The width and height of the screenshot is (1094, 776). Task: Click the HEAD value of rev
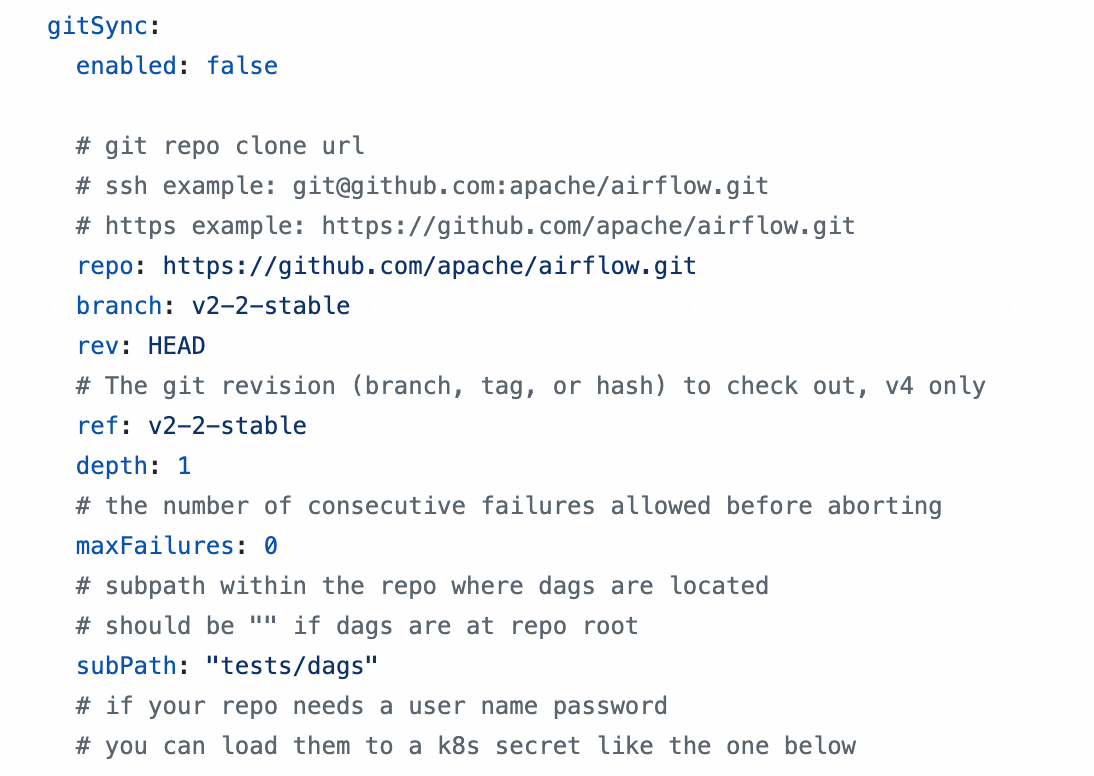[x=177, y=346]
